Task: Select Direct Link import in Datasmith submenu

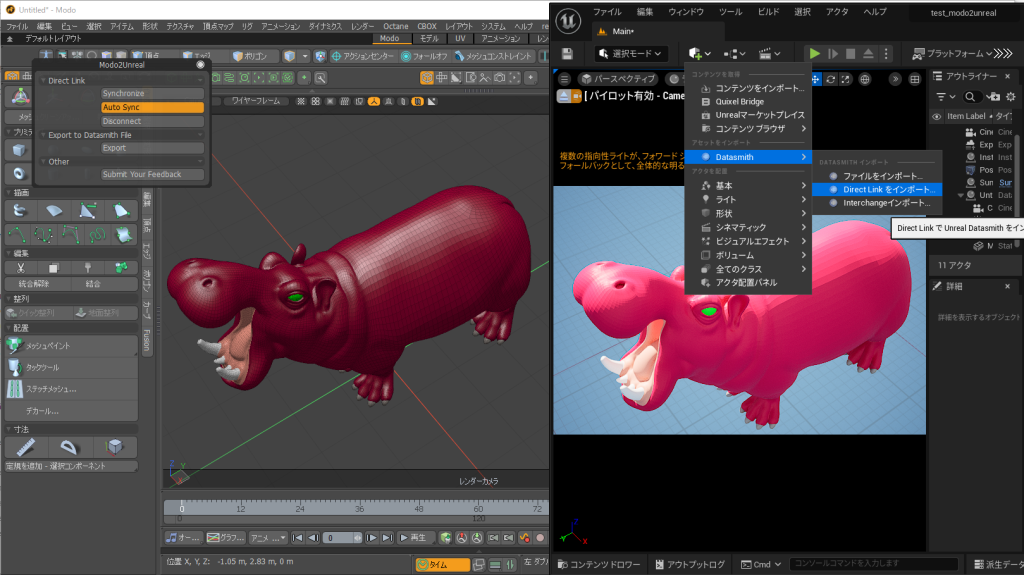Action: point(883,189)
